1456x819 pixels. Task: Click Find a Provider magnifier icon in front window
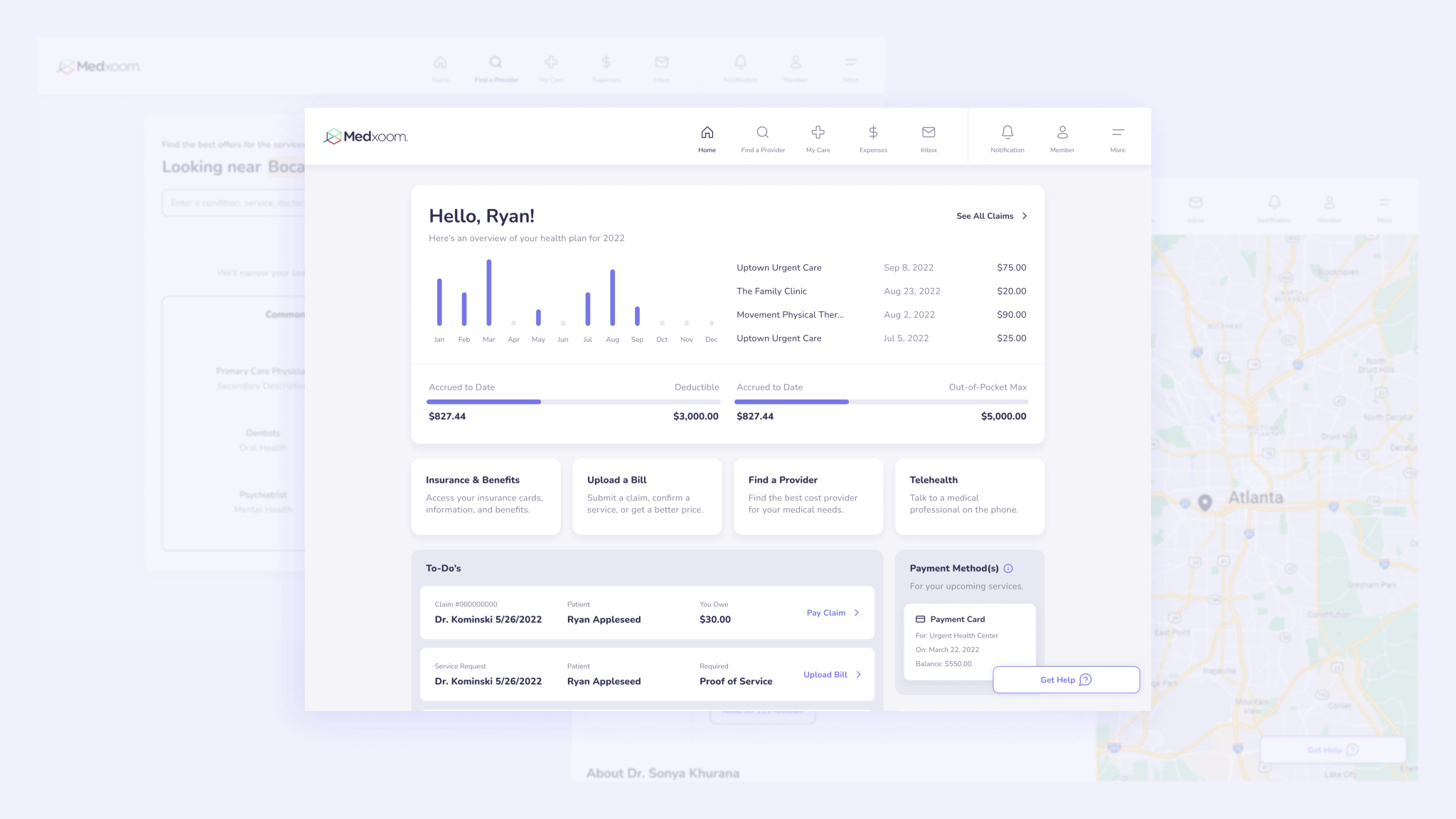(x=762, y=132)
